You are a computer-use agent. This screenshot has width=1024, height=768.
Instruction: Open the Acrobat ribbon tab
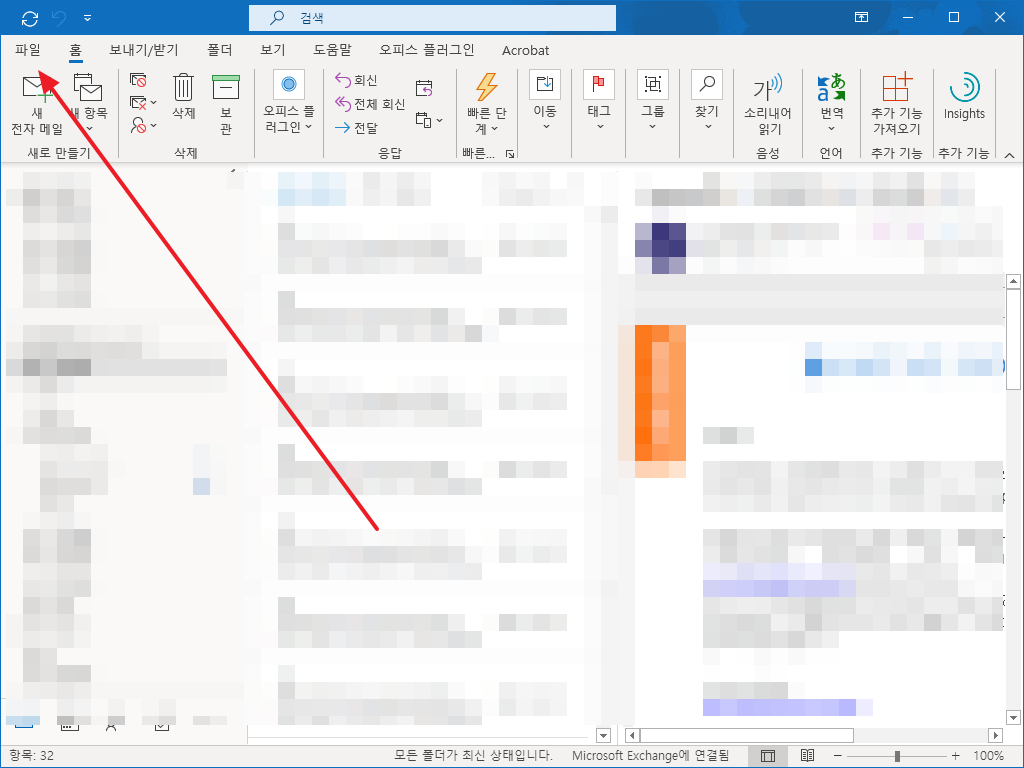click(525, 50)
